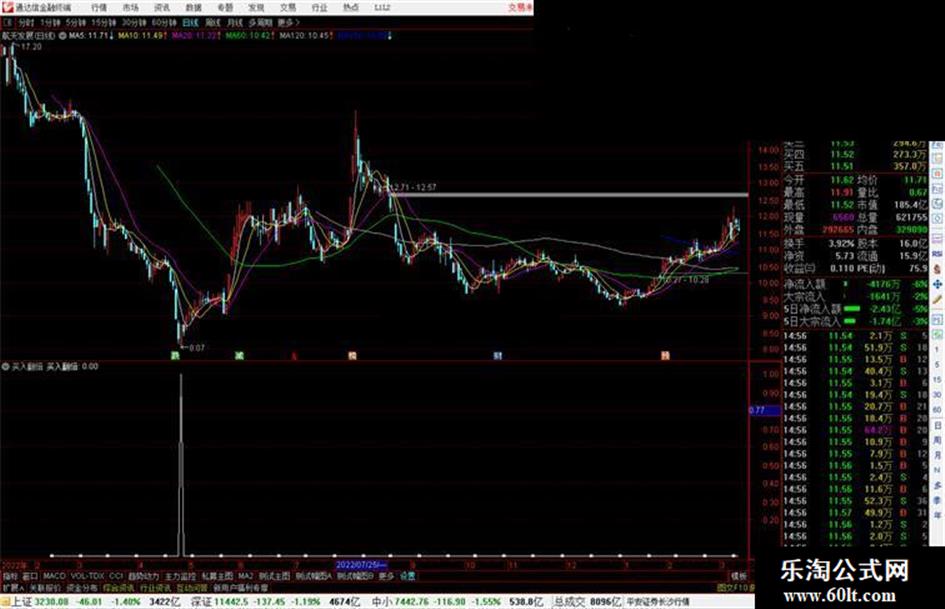Viewport: 945px width, 609px height.
Task: Open the 行业资讯 tab
Action: pos(155,587)
